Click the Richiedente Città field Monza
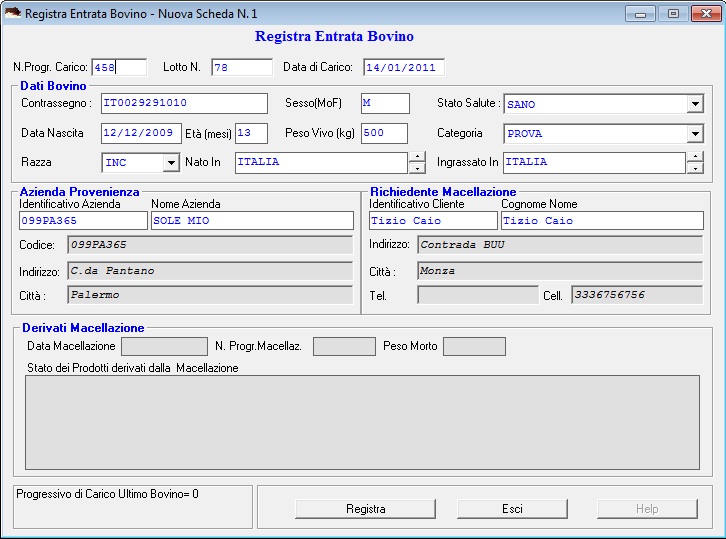 pos(560,271)
